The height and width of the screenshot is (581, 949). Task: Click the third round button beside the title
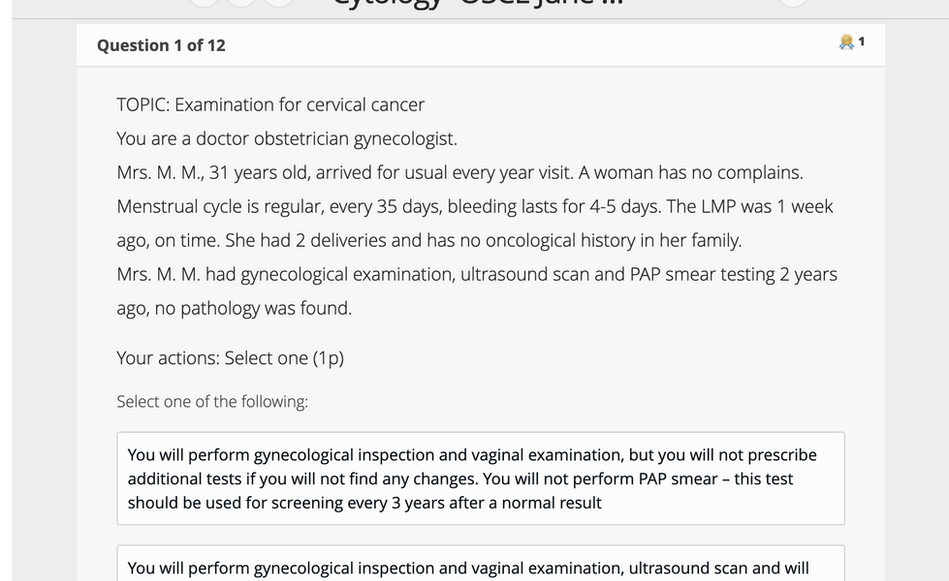pos(279,2)
